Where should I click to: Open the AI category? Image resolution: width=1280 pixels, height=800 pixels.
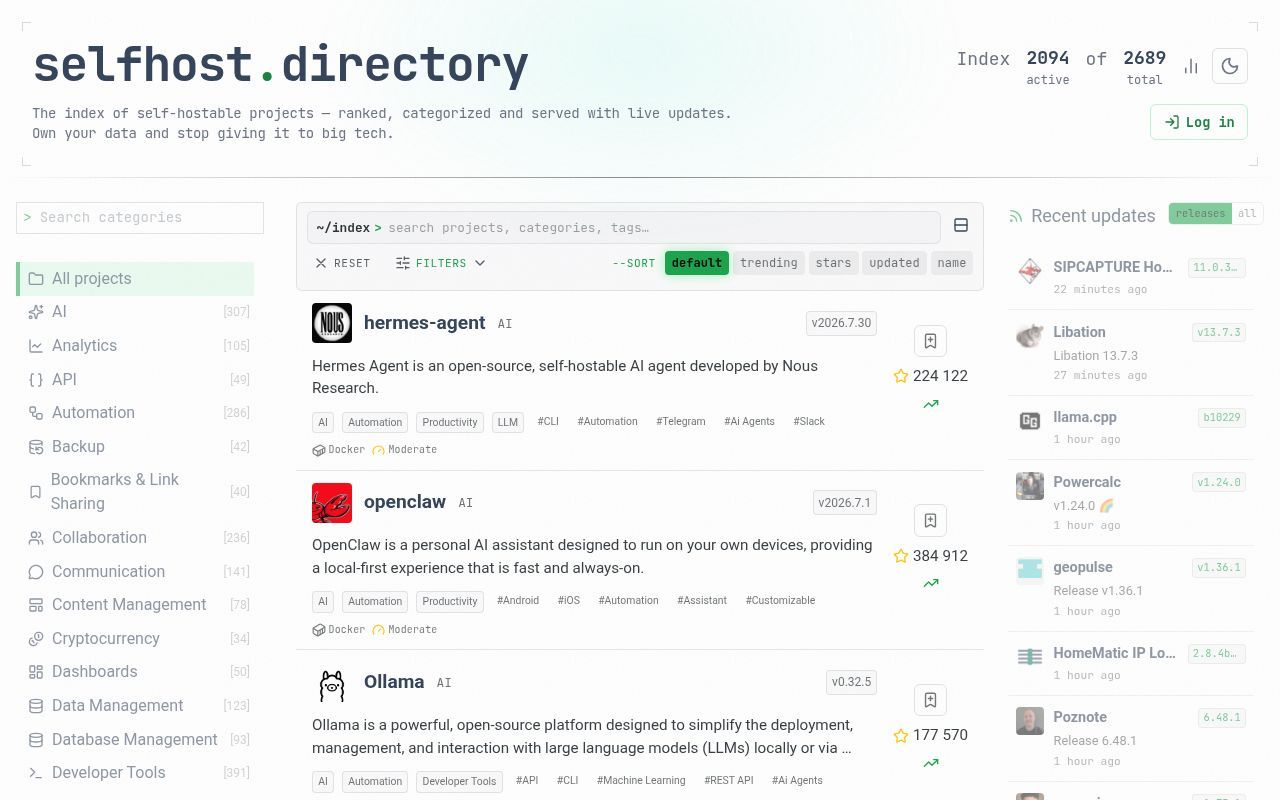point(135,312)
